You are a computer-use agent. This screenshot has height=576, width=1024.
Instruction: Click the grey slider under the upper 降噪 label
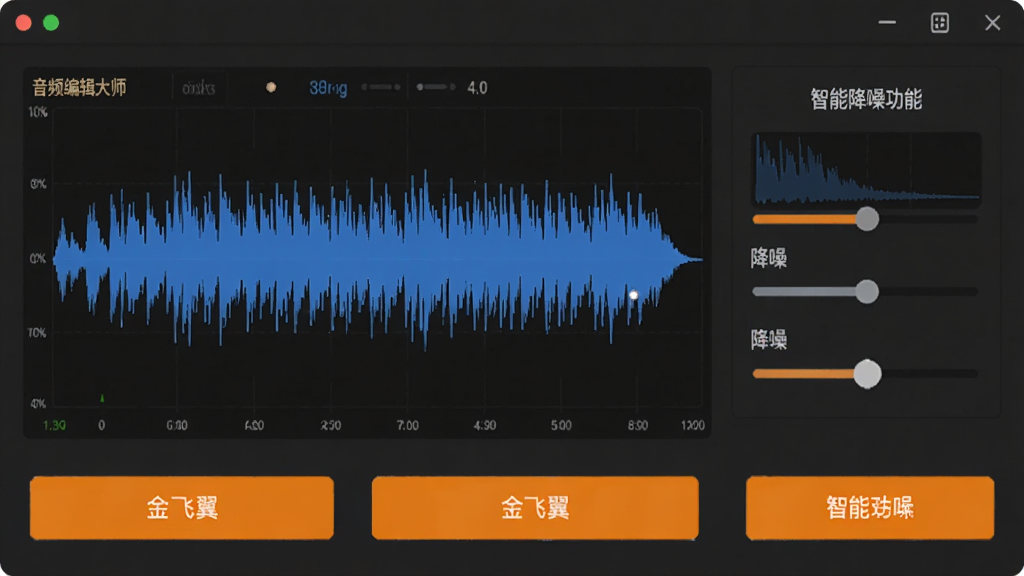(865, 291)
